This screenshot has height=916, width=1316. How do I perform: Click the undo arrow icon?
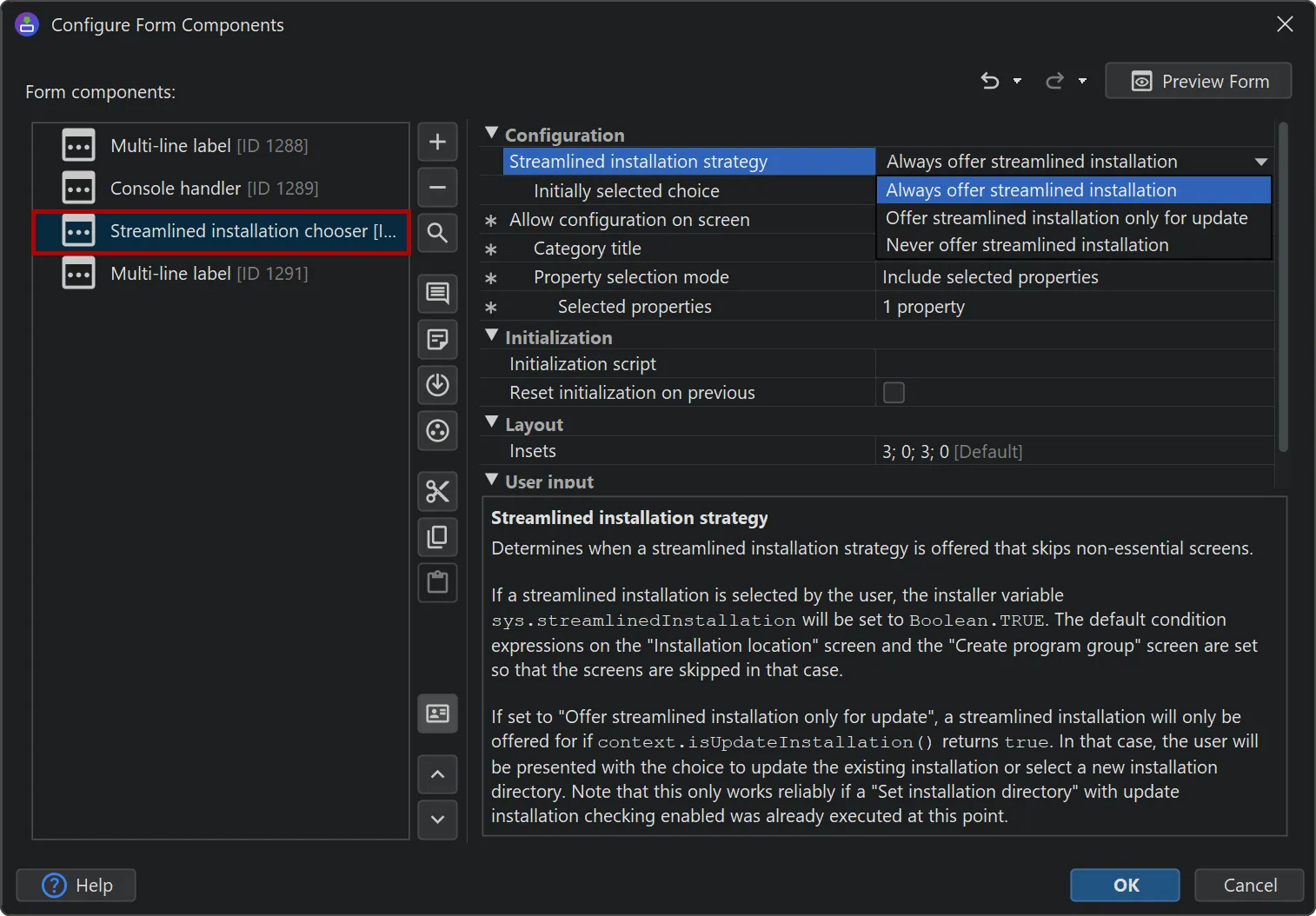(989, 81)
